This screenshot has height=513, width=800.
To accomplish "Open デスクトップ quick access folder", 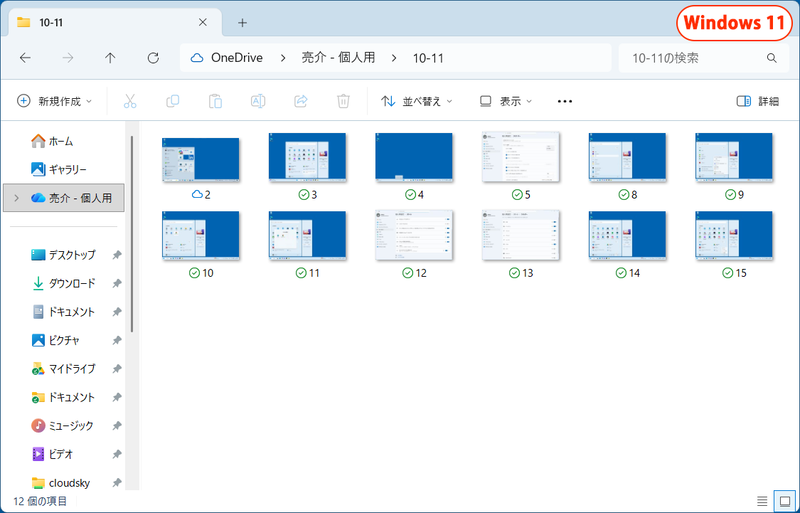I will point(63,254).
